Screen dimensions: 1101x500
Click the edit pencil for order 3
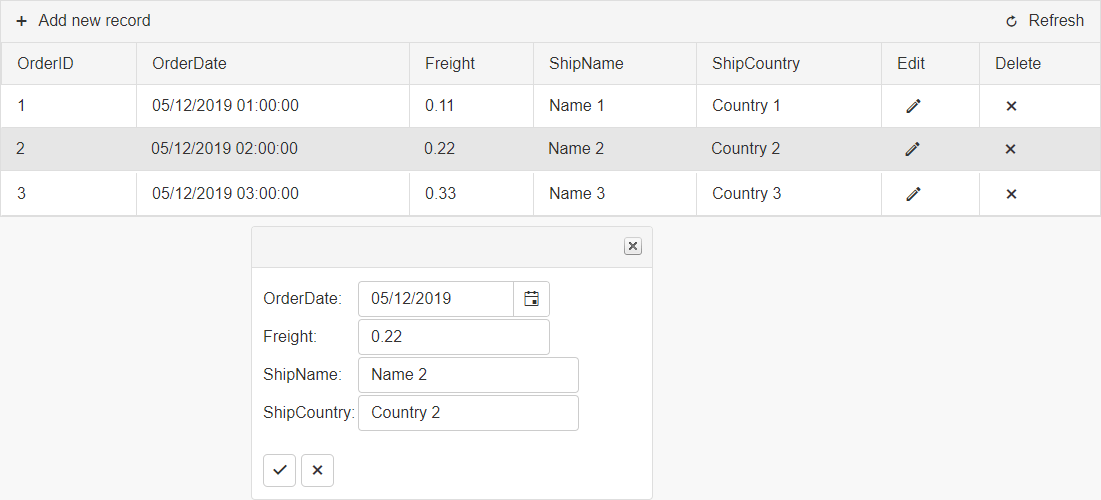click(x=913, y=194)
